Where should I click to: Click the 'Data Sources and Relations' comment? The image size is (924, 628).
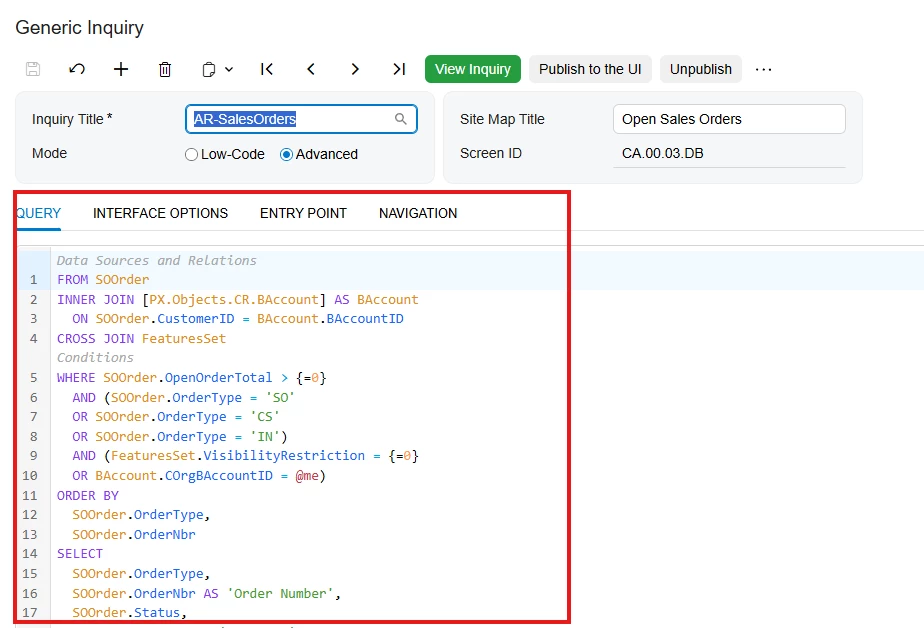click(x=157, y=260)
